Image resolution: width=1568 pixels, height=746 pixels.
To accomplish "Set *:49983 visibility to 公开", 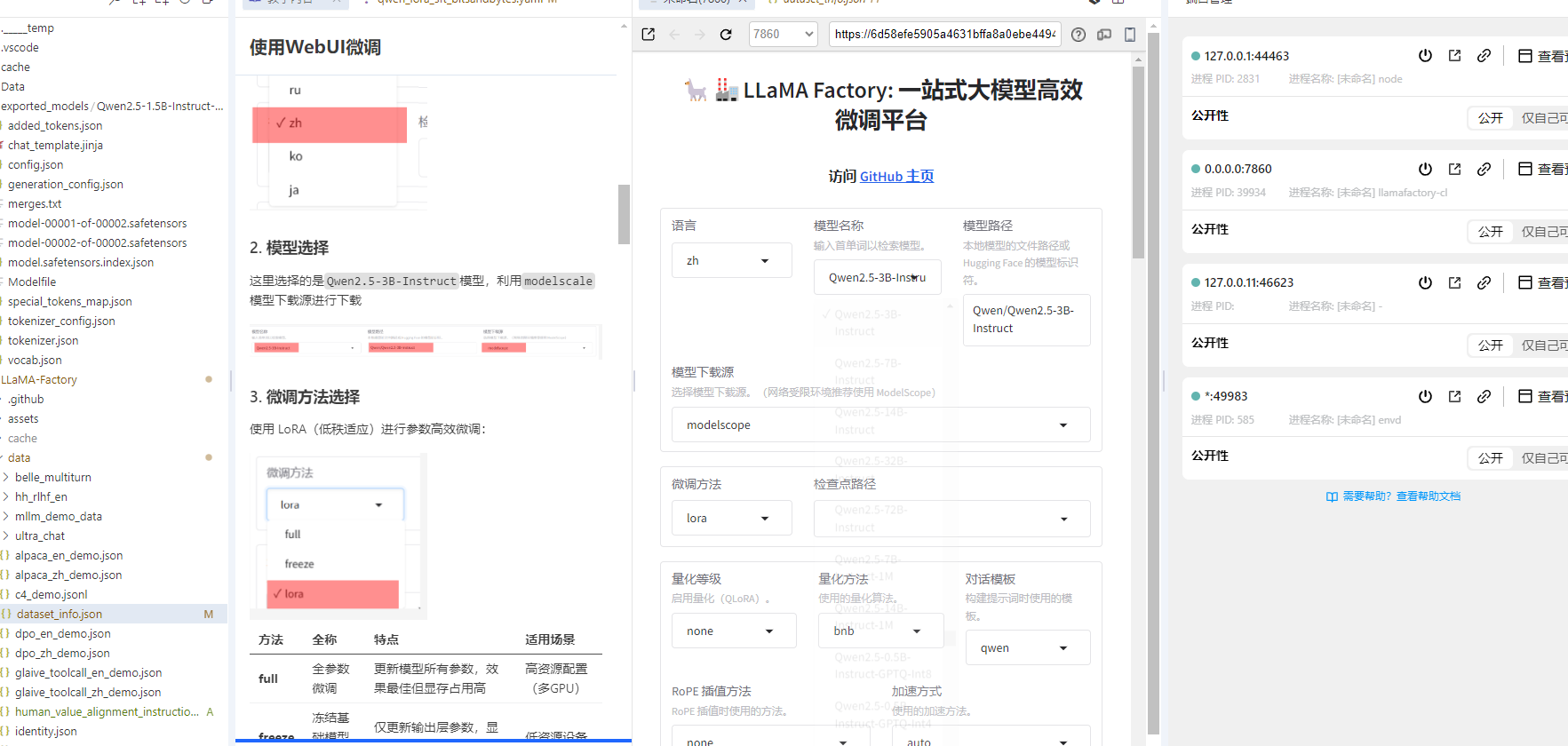I will coord(1491,458).
